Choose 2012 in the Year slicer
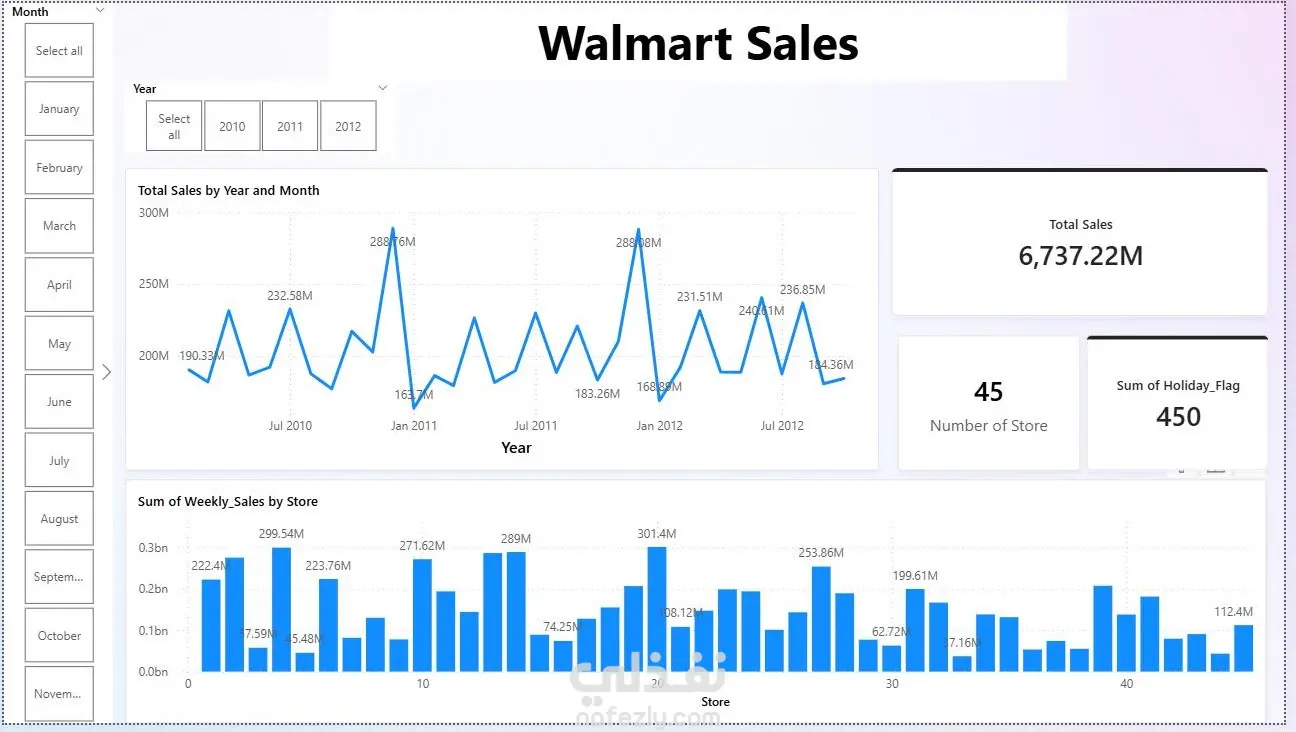The width and height of the screenshot is (1296, 732). 348,126
